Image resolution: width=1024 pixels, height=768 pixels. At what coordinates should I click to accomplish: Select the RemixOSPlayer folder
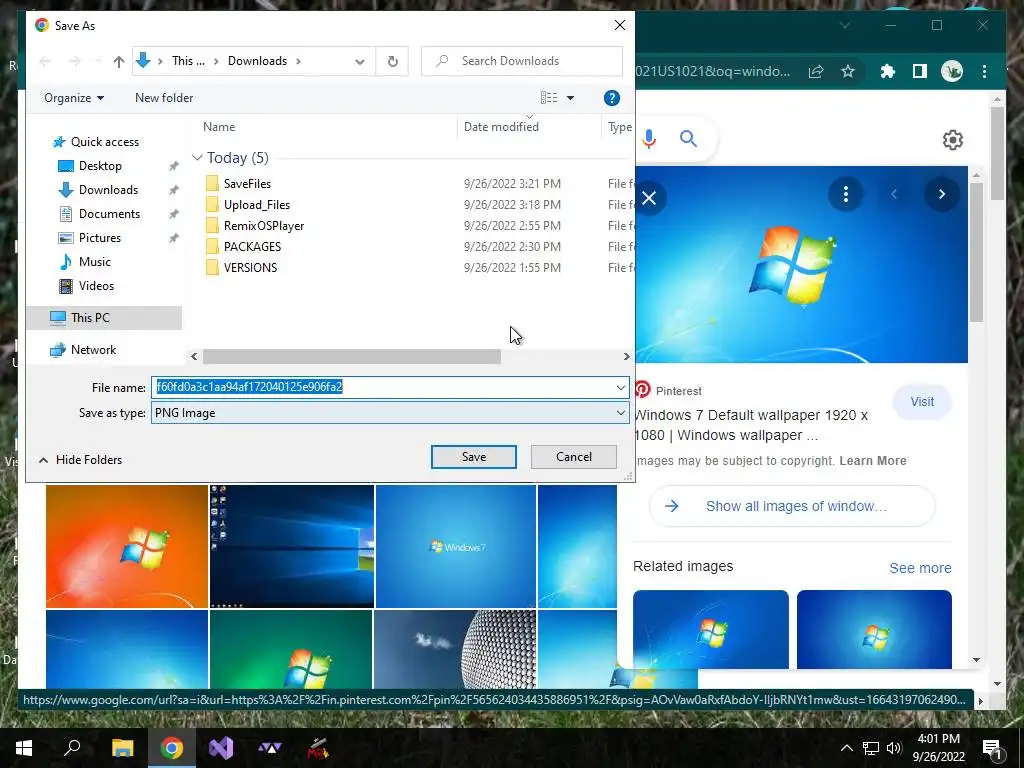click(264, 225)
